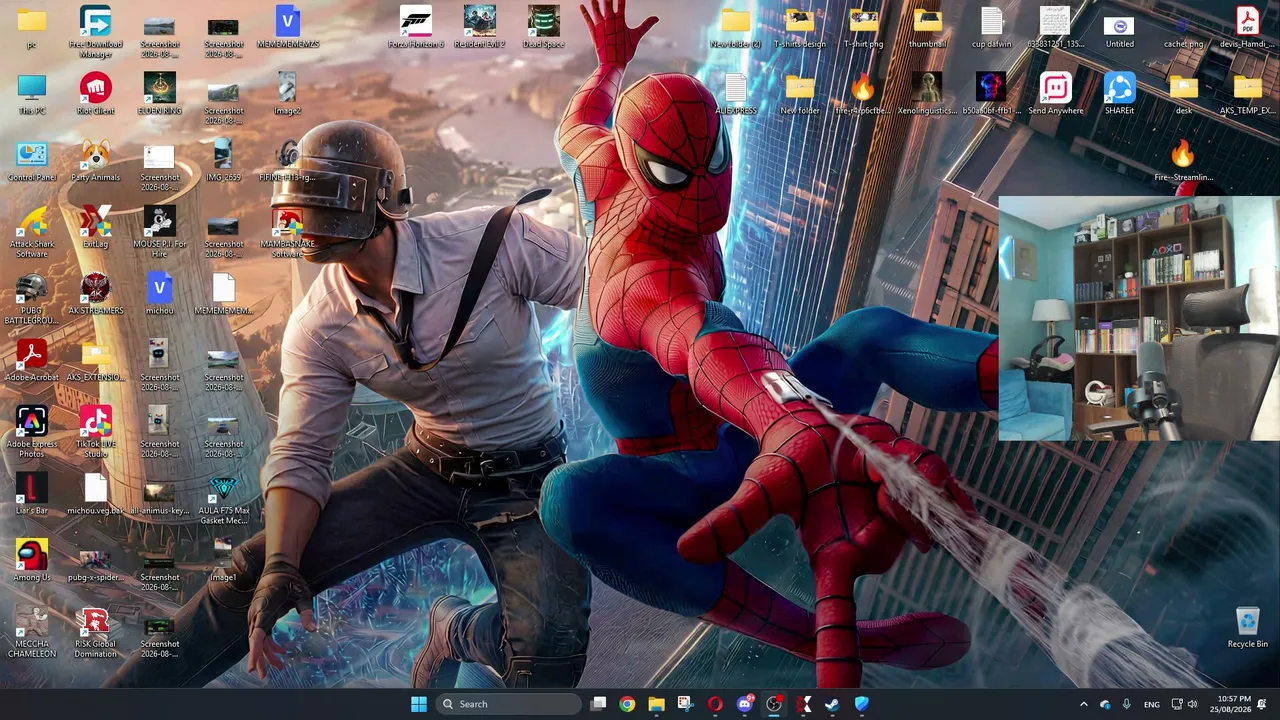This screenshot has width=1280, height=720.
Task: Open Steam from the taskbar
Action: pos(832,704)
